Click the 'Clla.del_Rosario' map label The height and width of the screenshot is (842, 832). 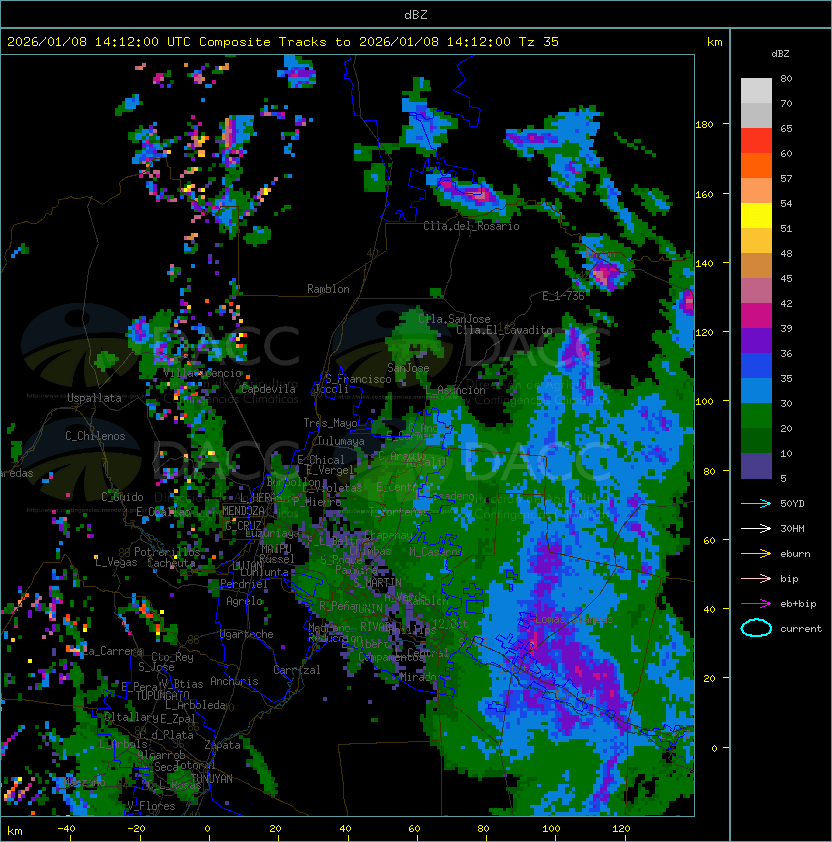471,226
